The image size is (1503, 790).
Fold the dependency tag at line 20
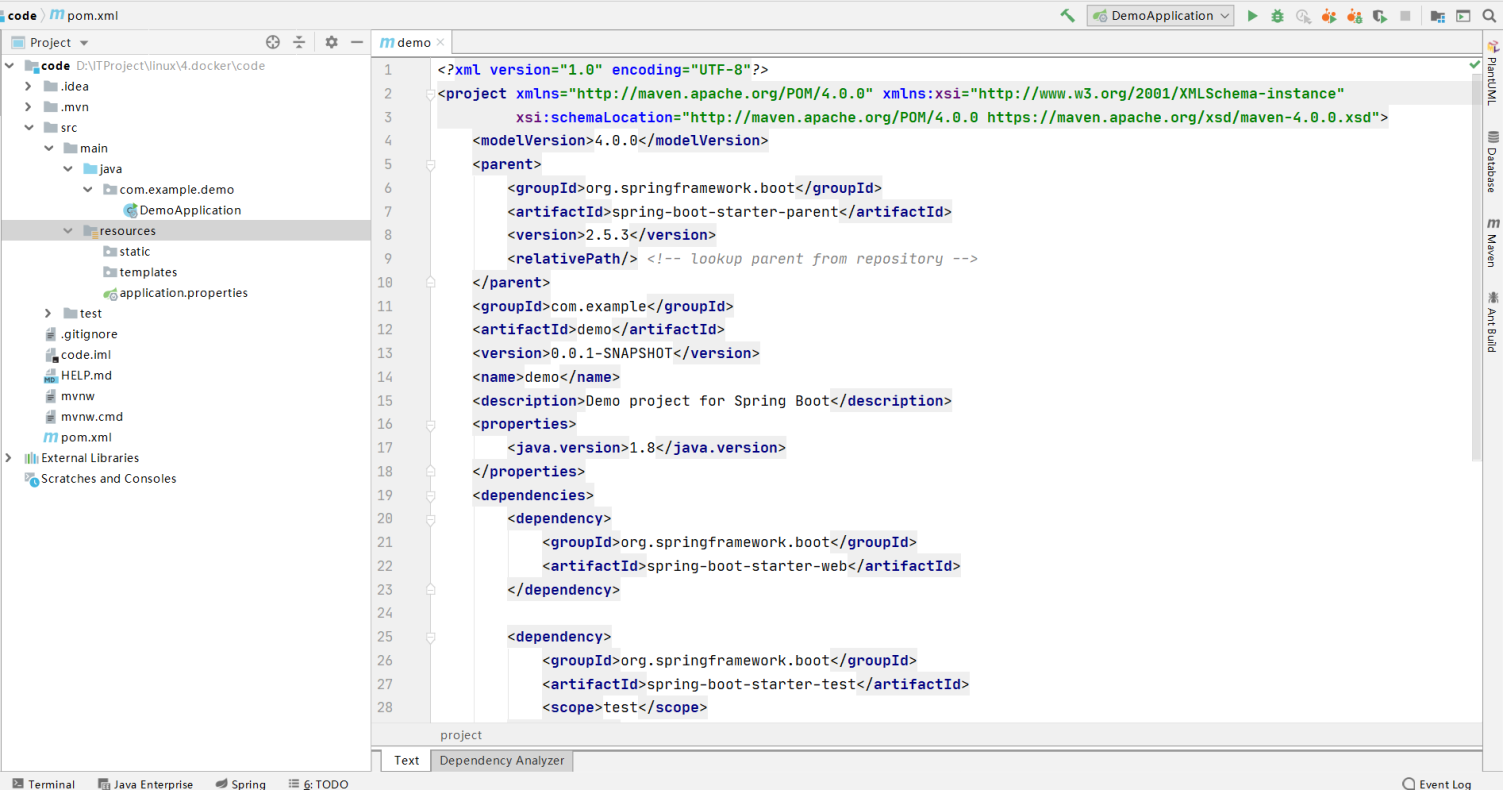[x=431, y=519]
